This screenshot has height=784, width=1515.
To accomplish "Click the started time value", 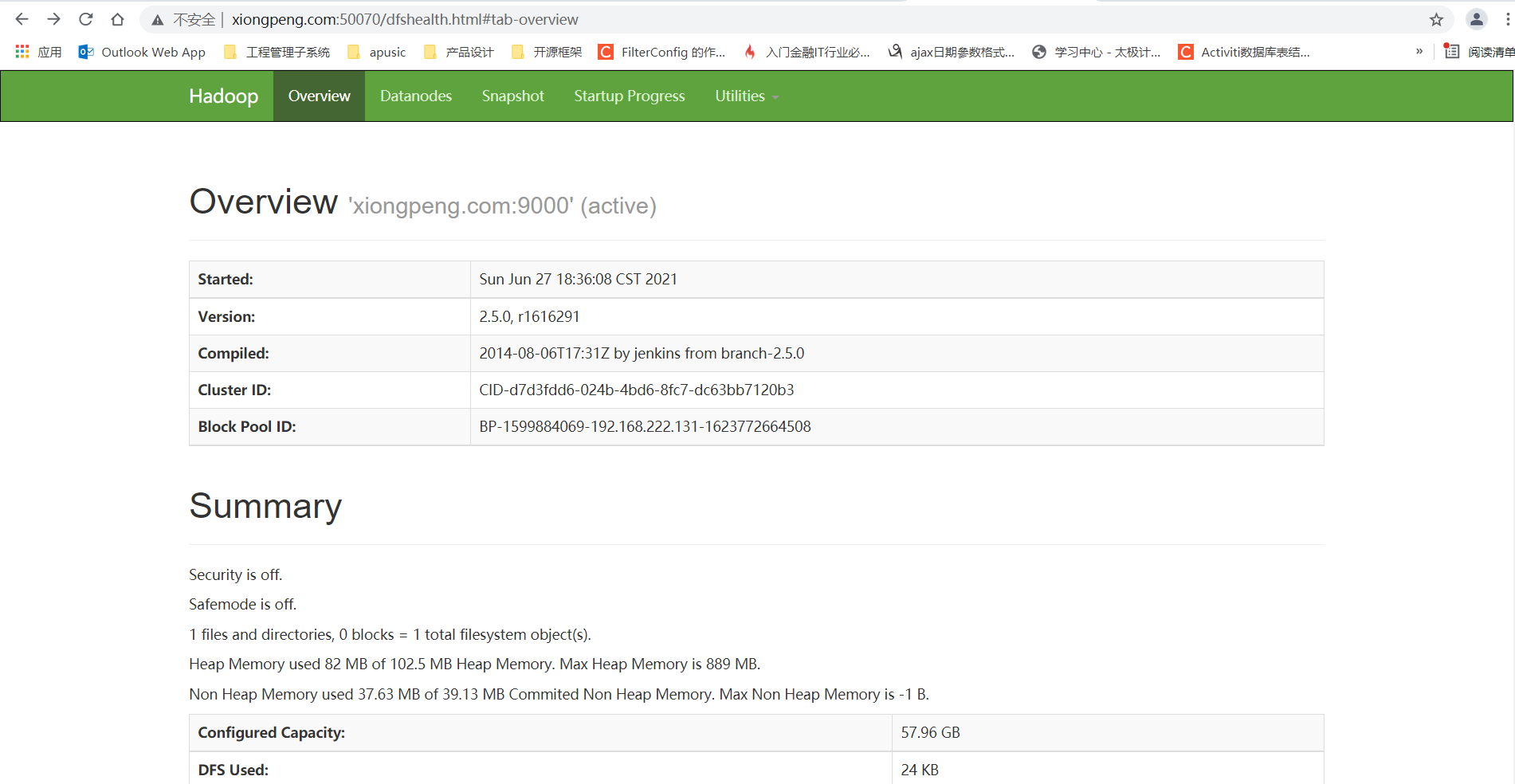I will tap(578, 279).
